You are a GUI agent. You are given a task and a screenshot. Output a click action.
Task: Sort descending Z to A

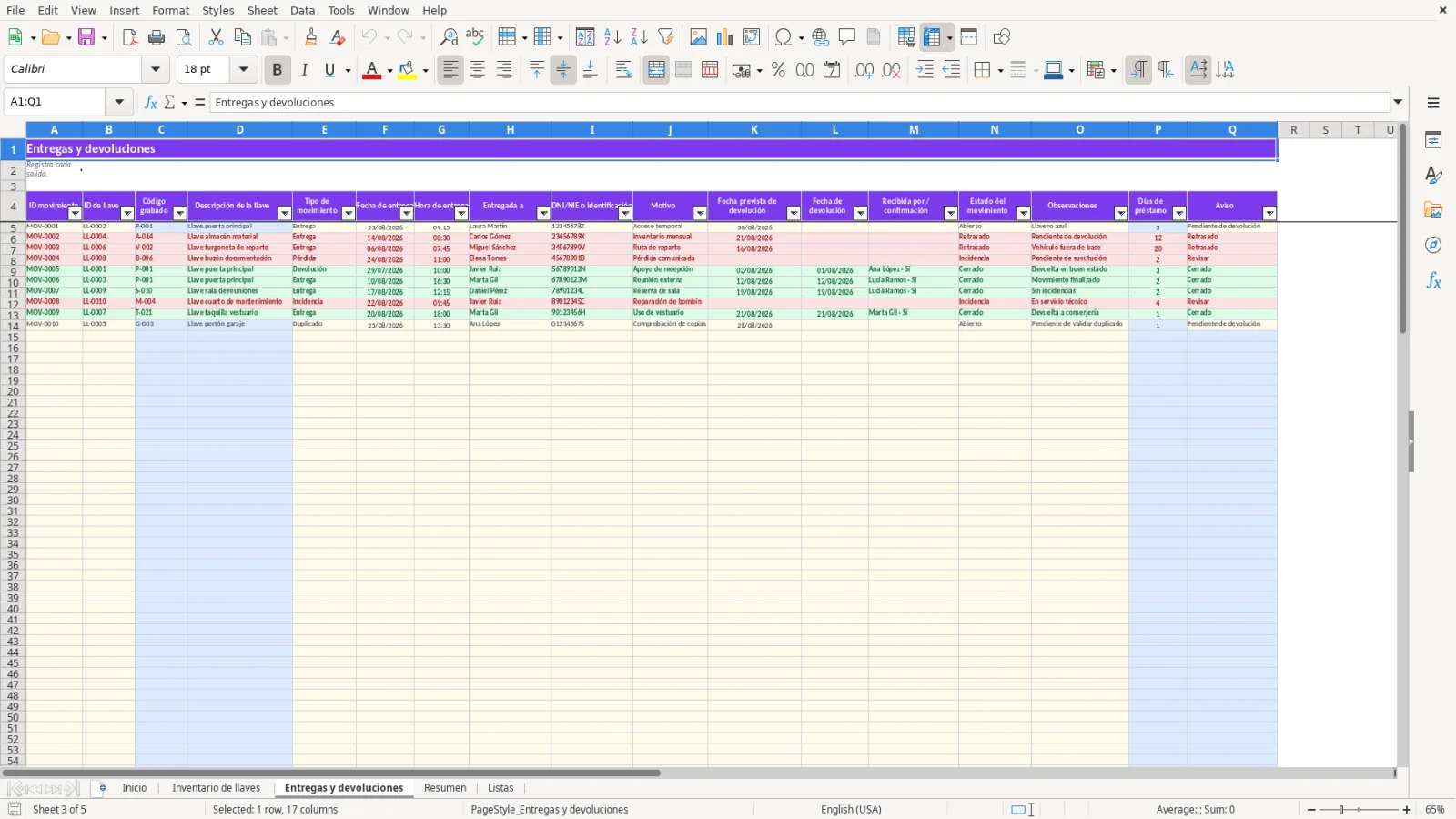tap(639, 37)
